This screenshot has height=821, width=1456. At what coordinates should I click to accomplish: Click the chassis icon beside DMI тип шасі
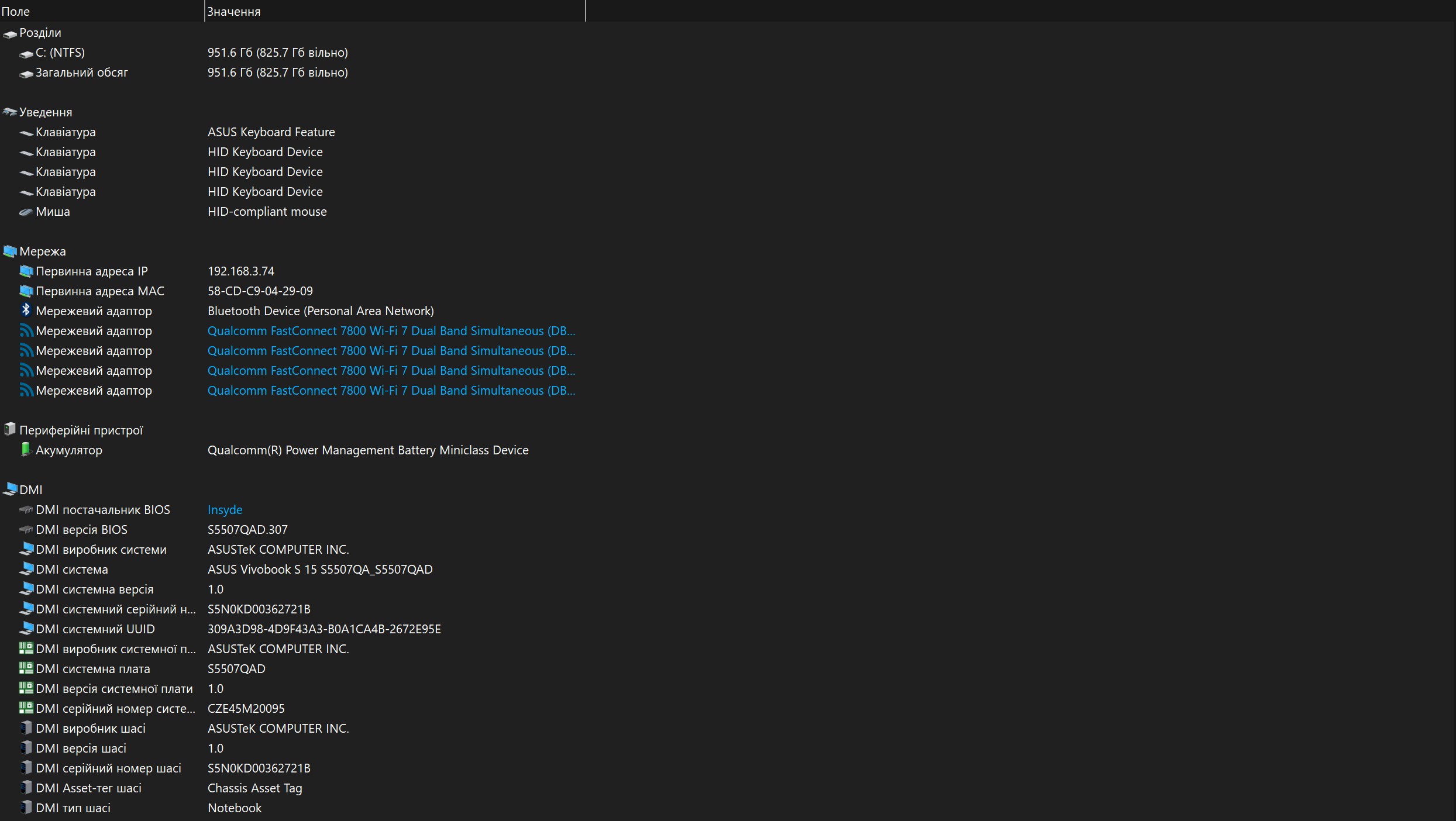click(x=26, y=808)
